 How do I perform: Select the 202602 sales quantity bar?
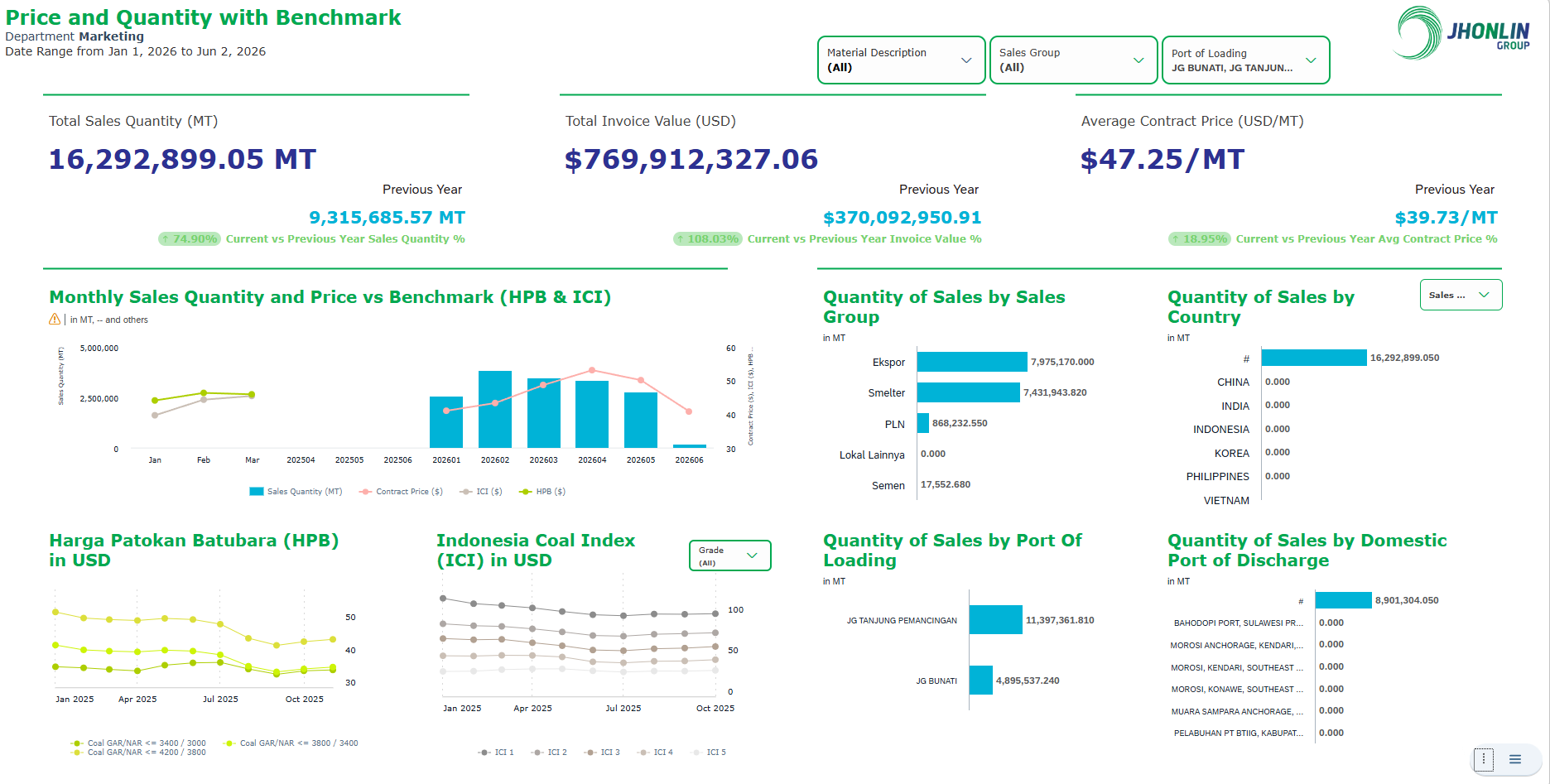(495, 409)
